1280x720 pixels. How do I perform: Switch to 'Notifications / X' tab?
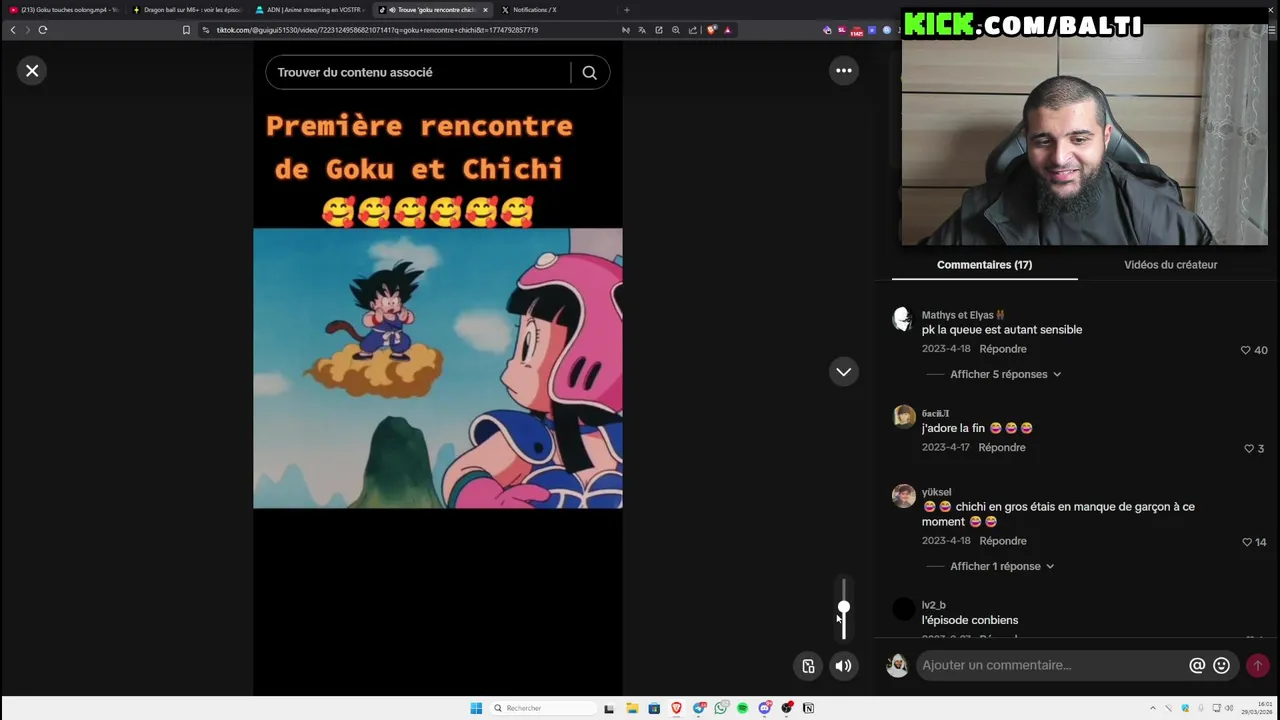[556, 10]
